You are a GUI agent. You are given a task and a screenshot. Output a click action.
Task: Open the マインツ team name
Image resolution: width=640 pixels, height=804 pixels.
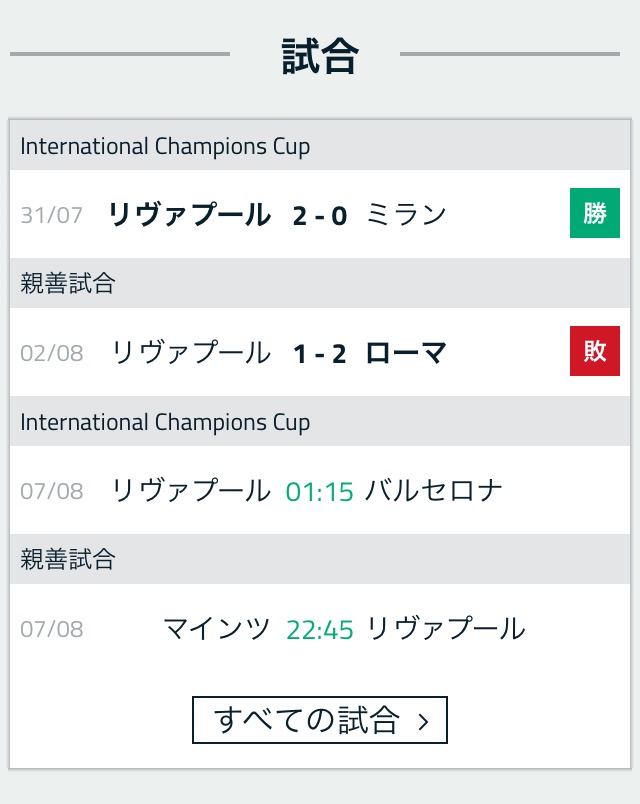coord(216,629)
